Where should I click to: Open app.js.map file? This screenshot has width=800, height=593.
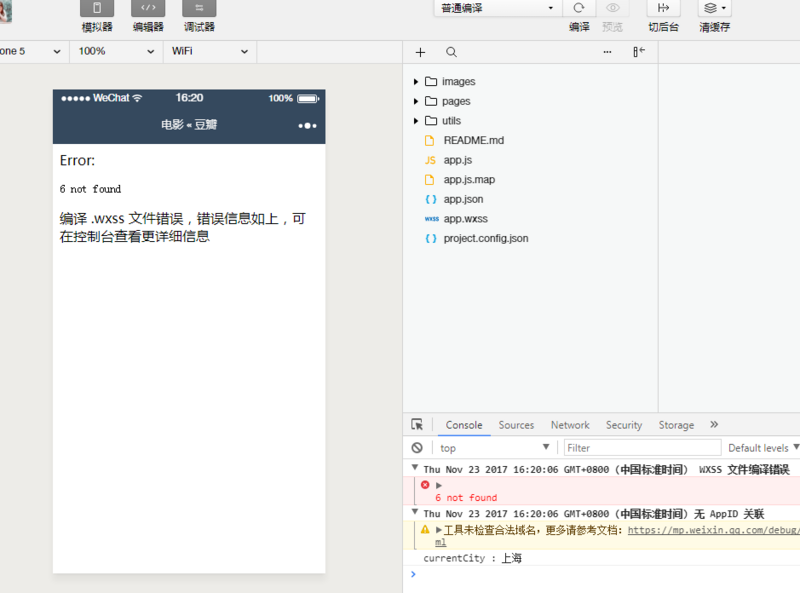pyautogui.click(x=469, y=180)
